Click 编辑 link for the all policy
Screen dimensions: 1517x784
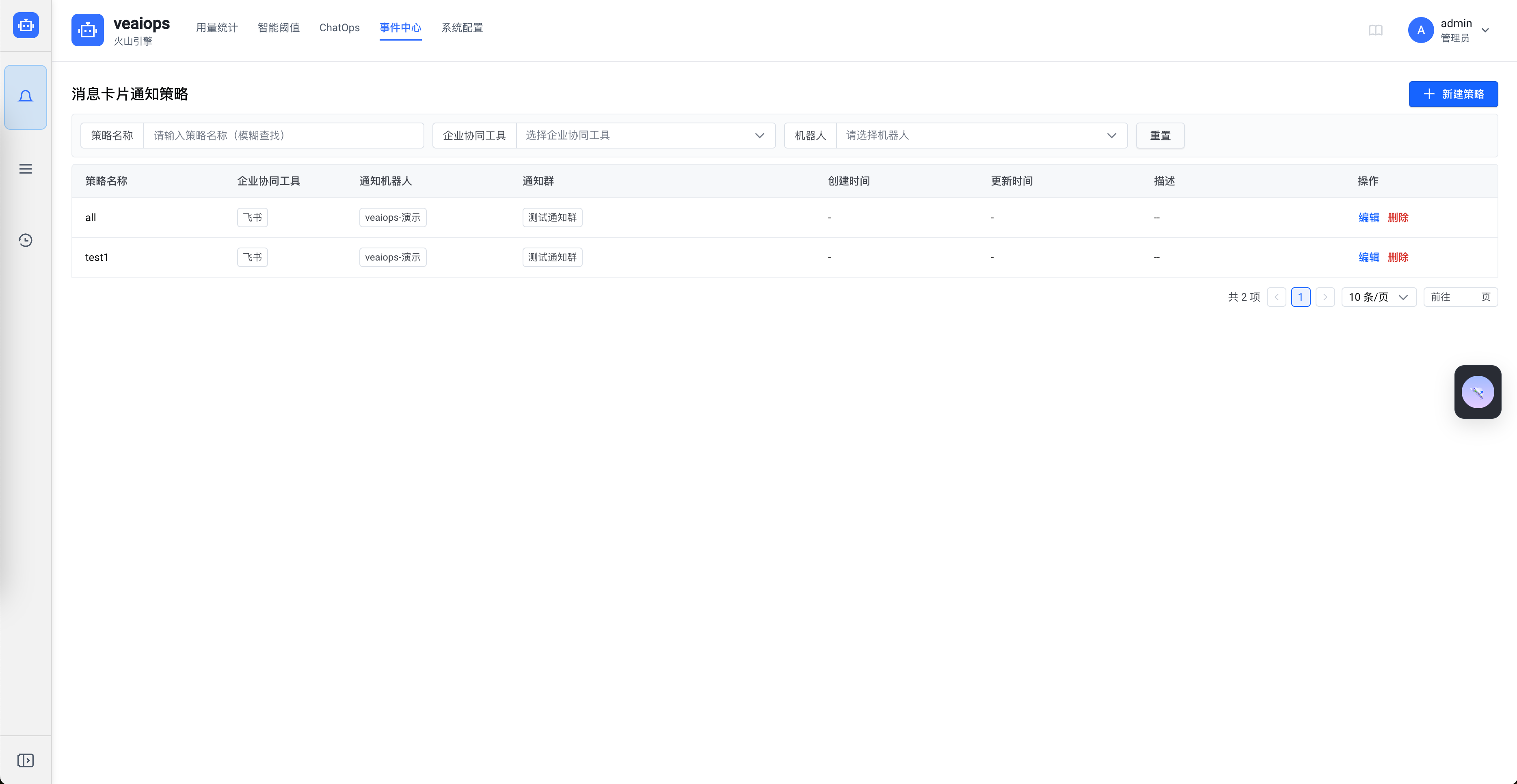[x=1369, y=217]
